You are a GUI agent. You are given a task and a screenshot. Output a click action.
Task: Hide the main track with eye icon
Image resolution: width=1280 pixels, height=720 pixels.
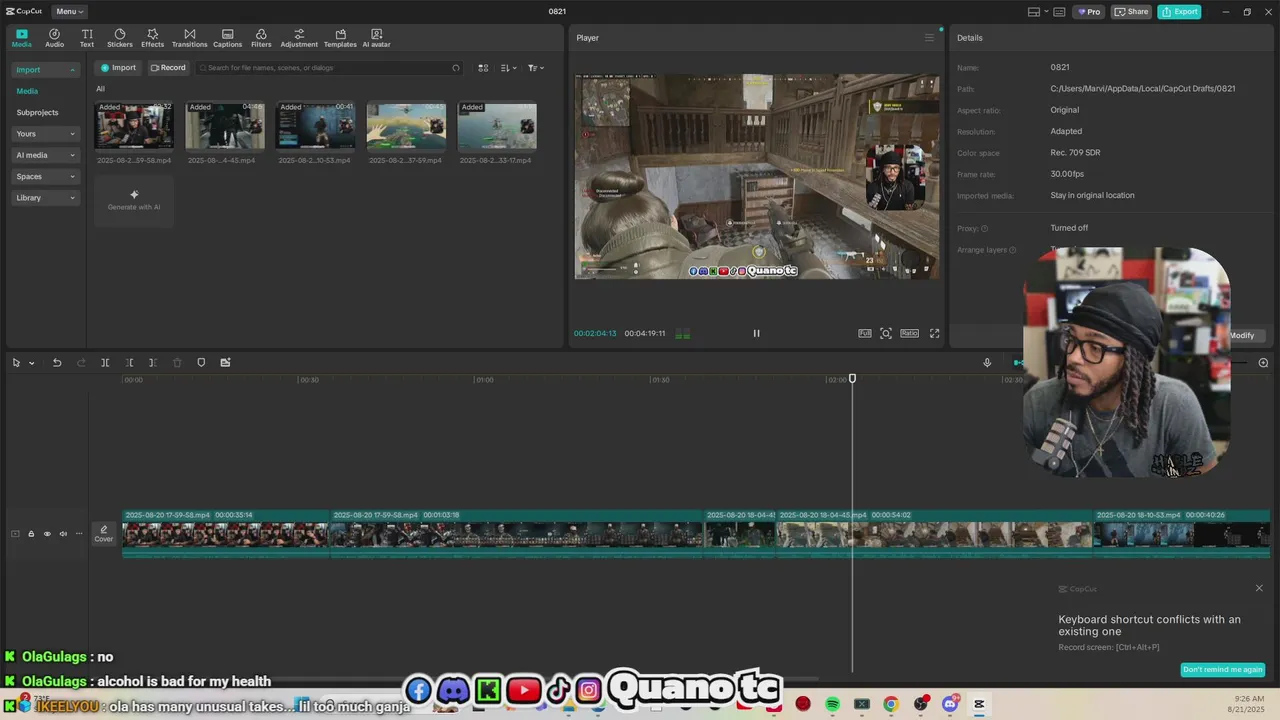point(47,534)
